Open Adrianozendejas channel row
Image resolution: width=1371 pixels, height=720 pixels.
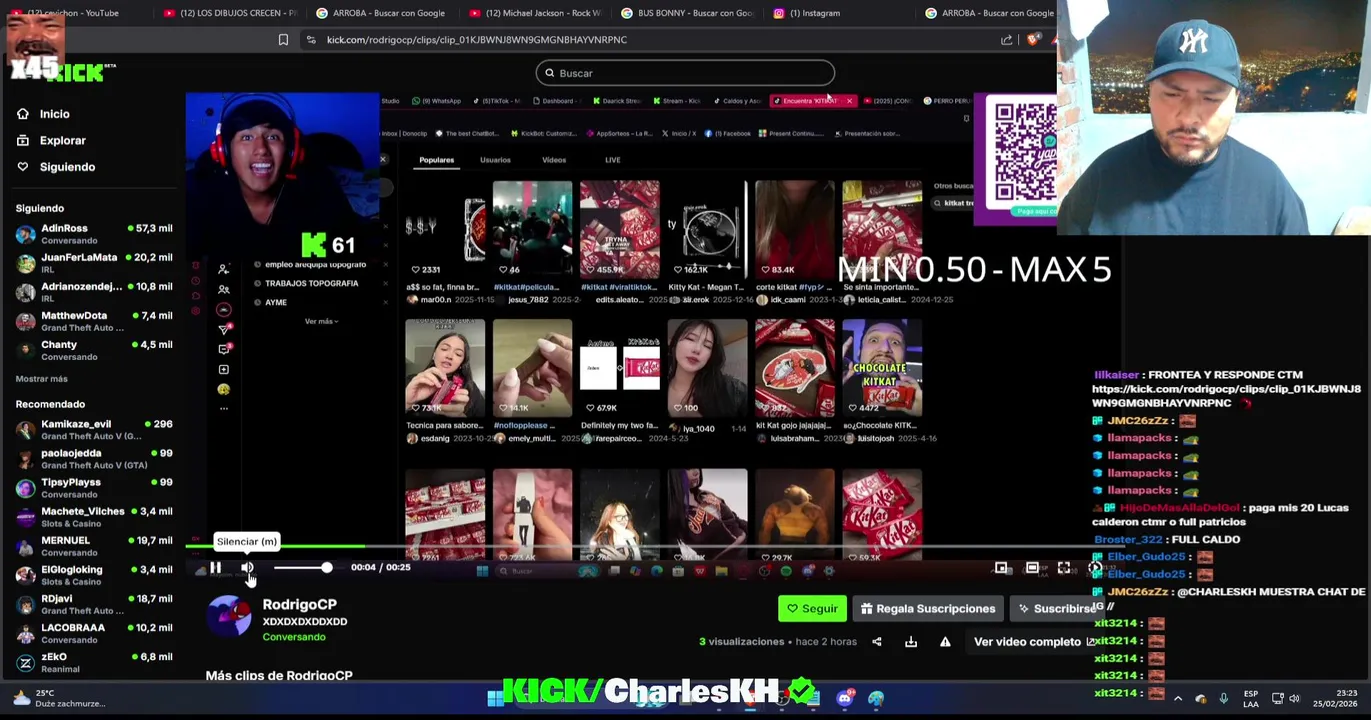94,292
